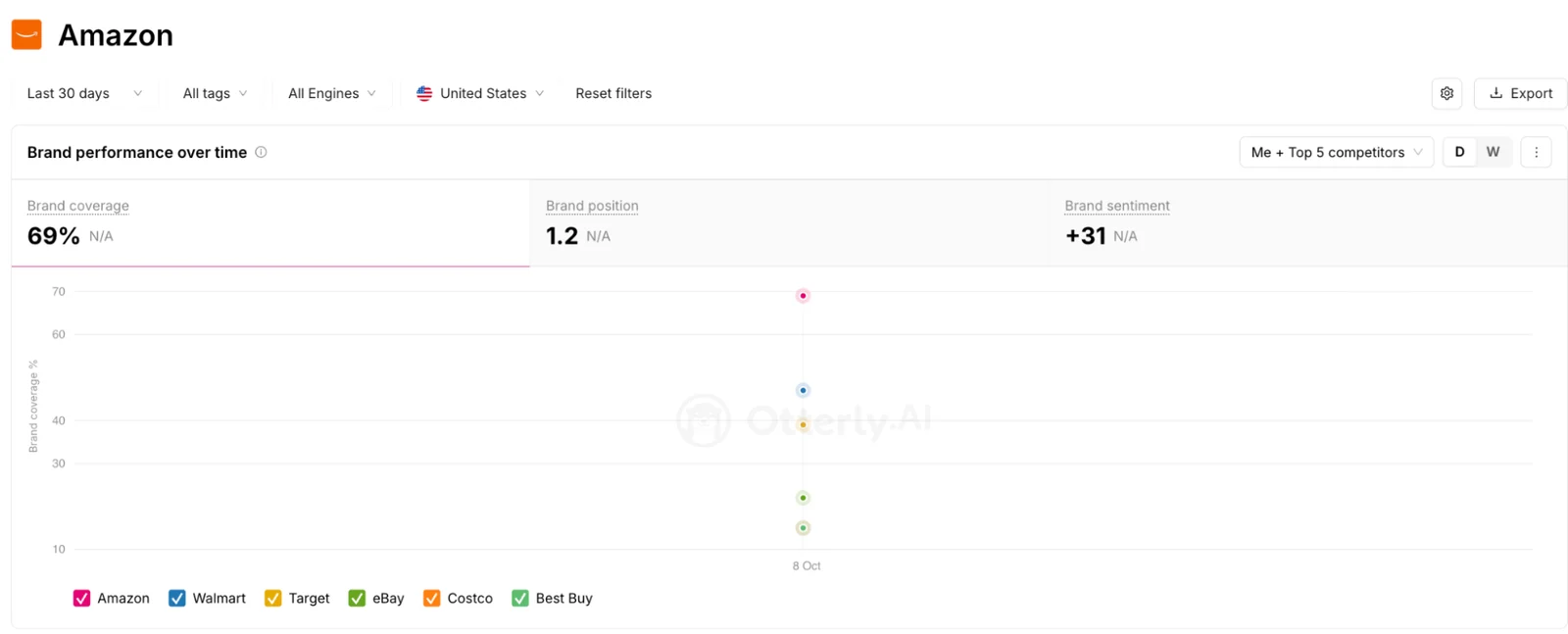
Task: Click the +31 brand sentiment value
Action: click(x=1086, y=236)
